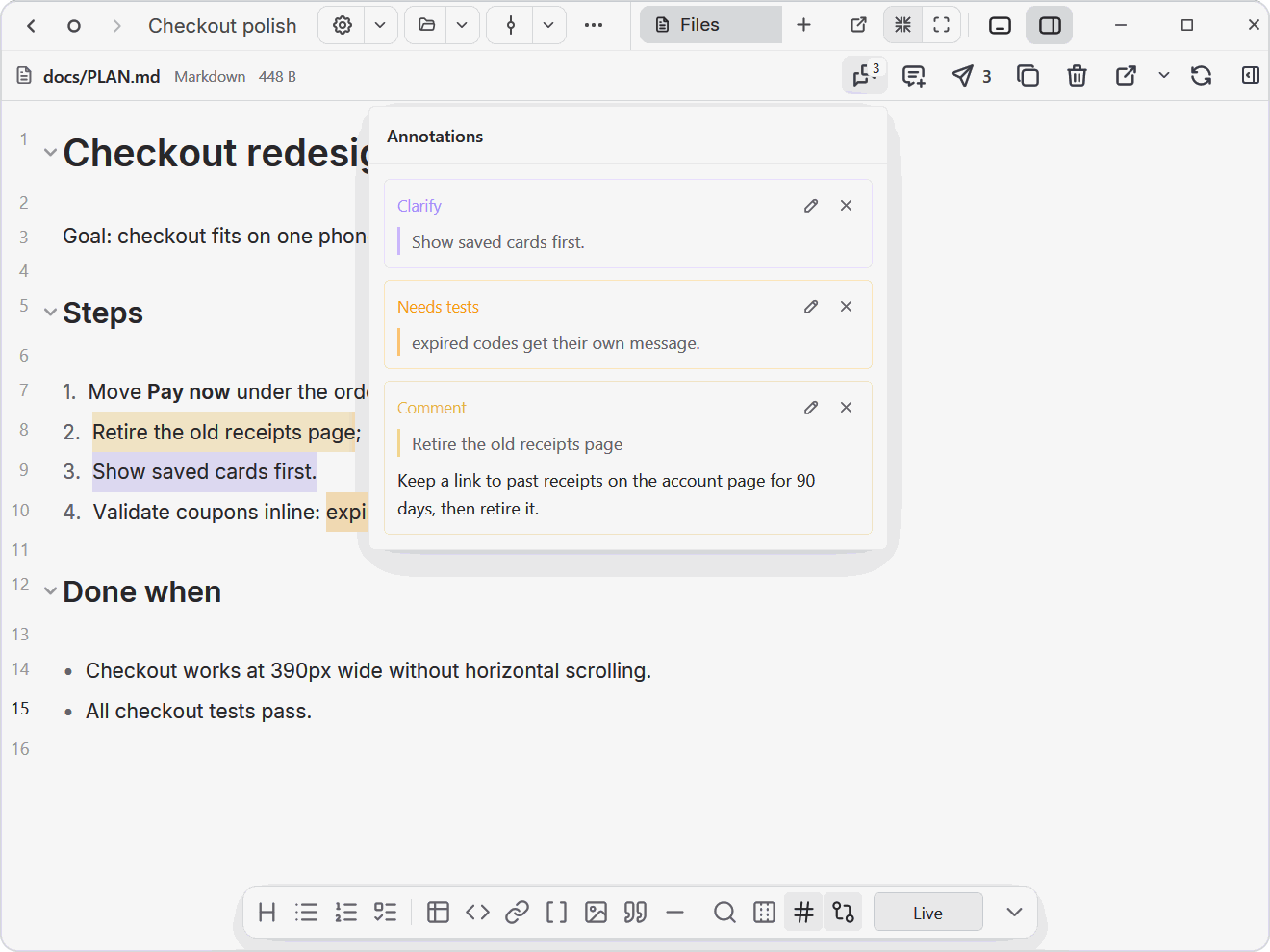Open search with magnifier icon
Image resolution: width=1270 pixels, height=952 pixels.
pos(725,913)
